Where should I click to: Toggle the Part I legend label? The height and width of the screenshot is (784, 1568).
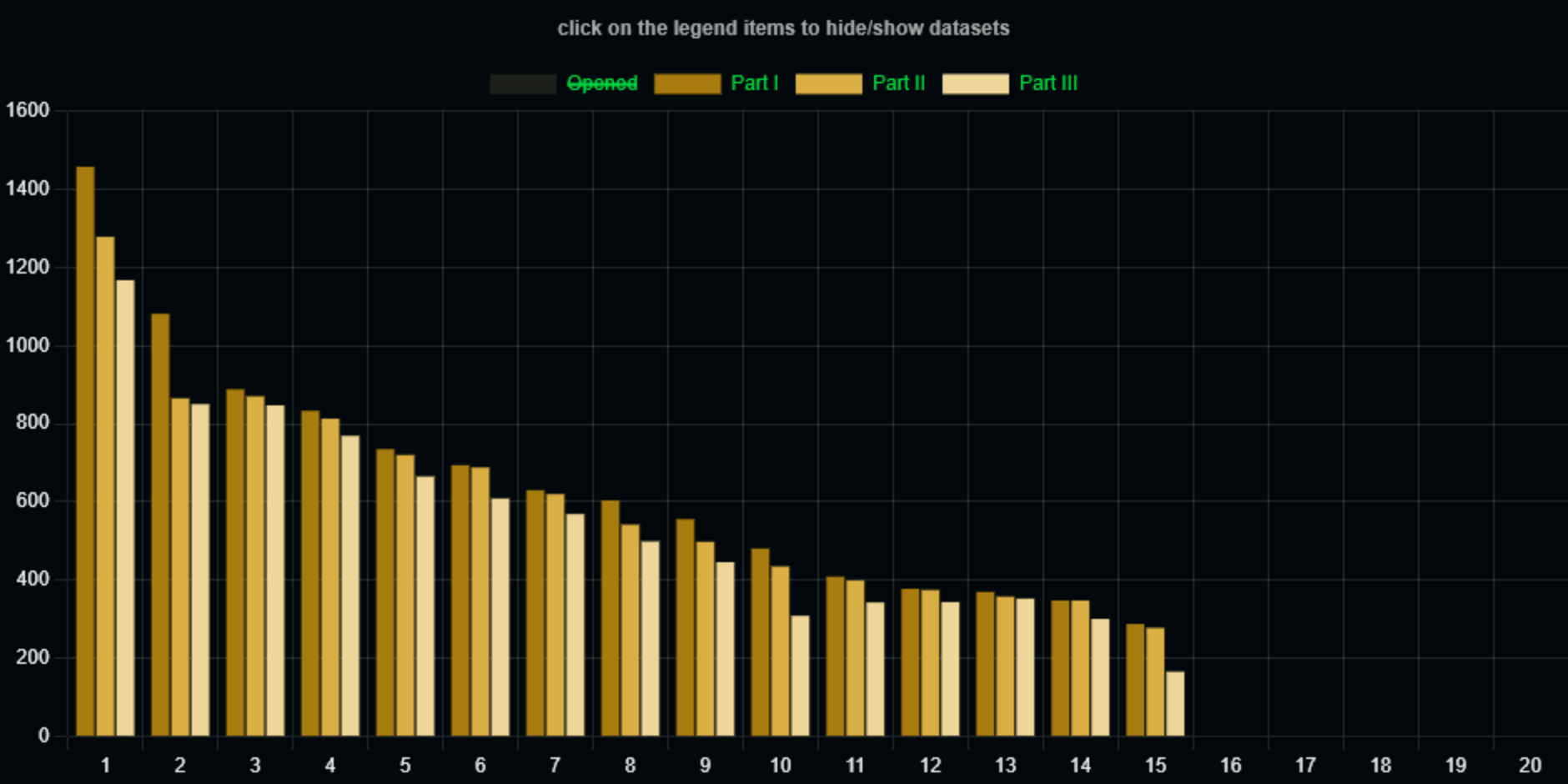tap(754, 83)
